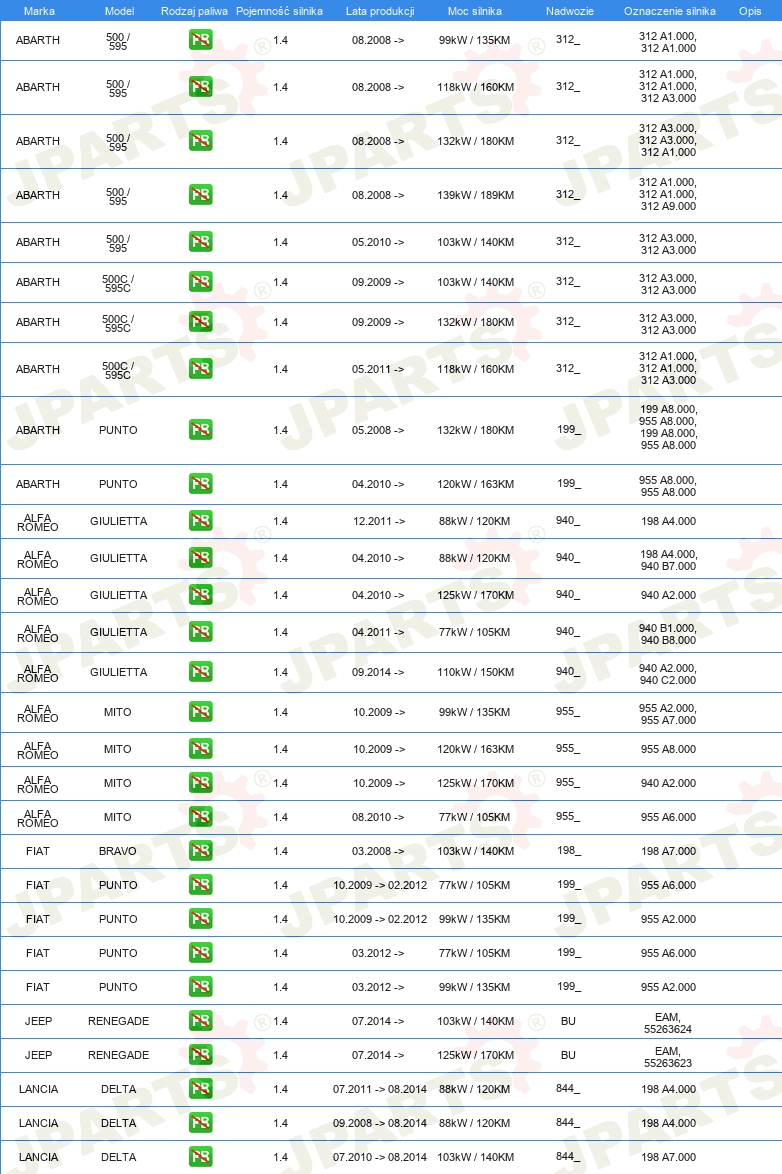
Task: Click the Pojemność silnika column header
Action: [x=279, y=11]
